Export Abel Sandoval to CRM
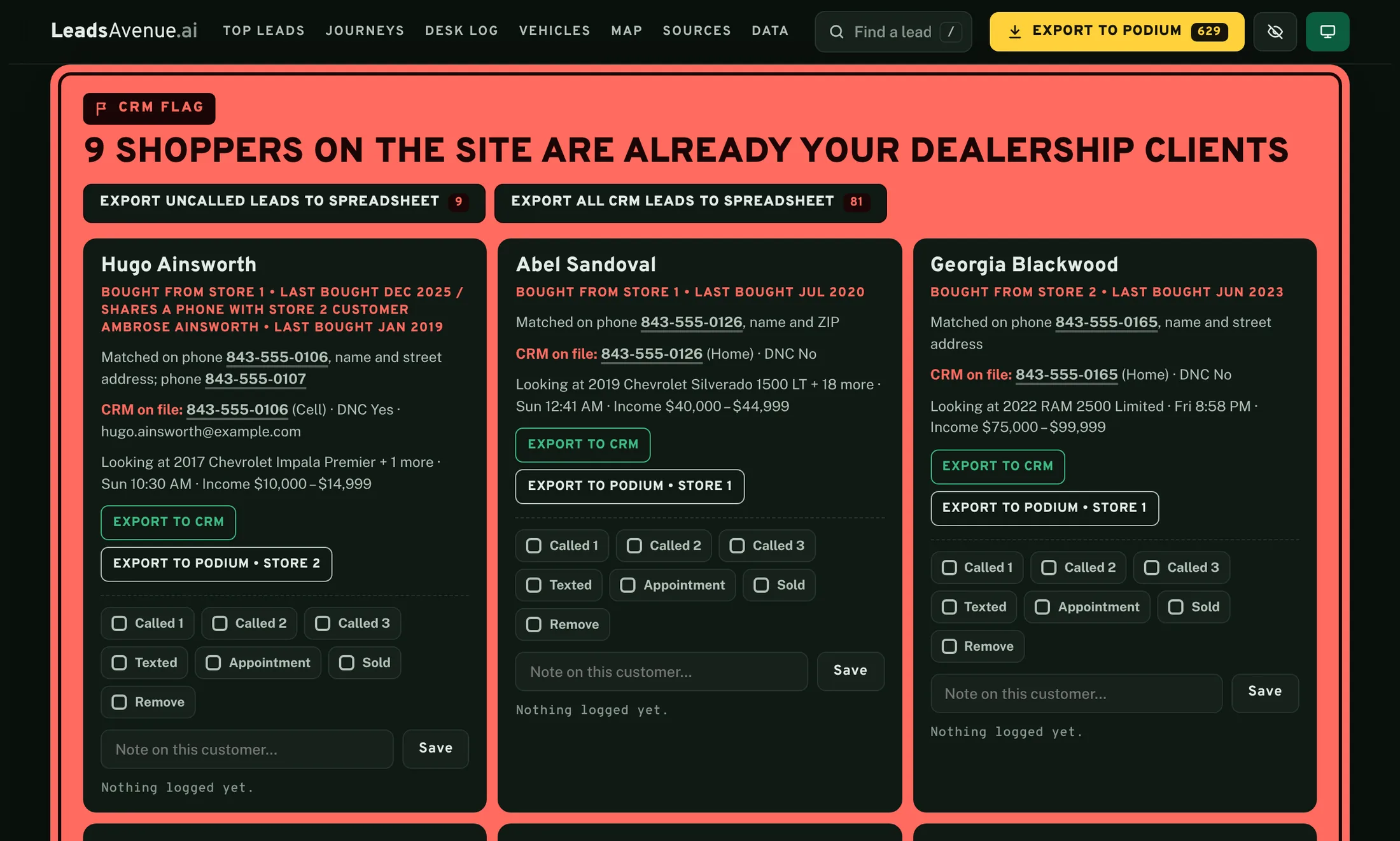1400x841 pixels. [582, 445]
